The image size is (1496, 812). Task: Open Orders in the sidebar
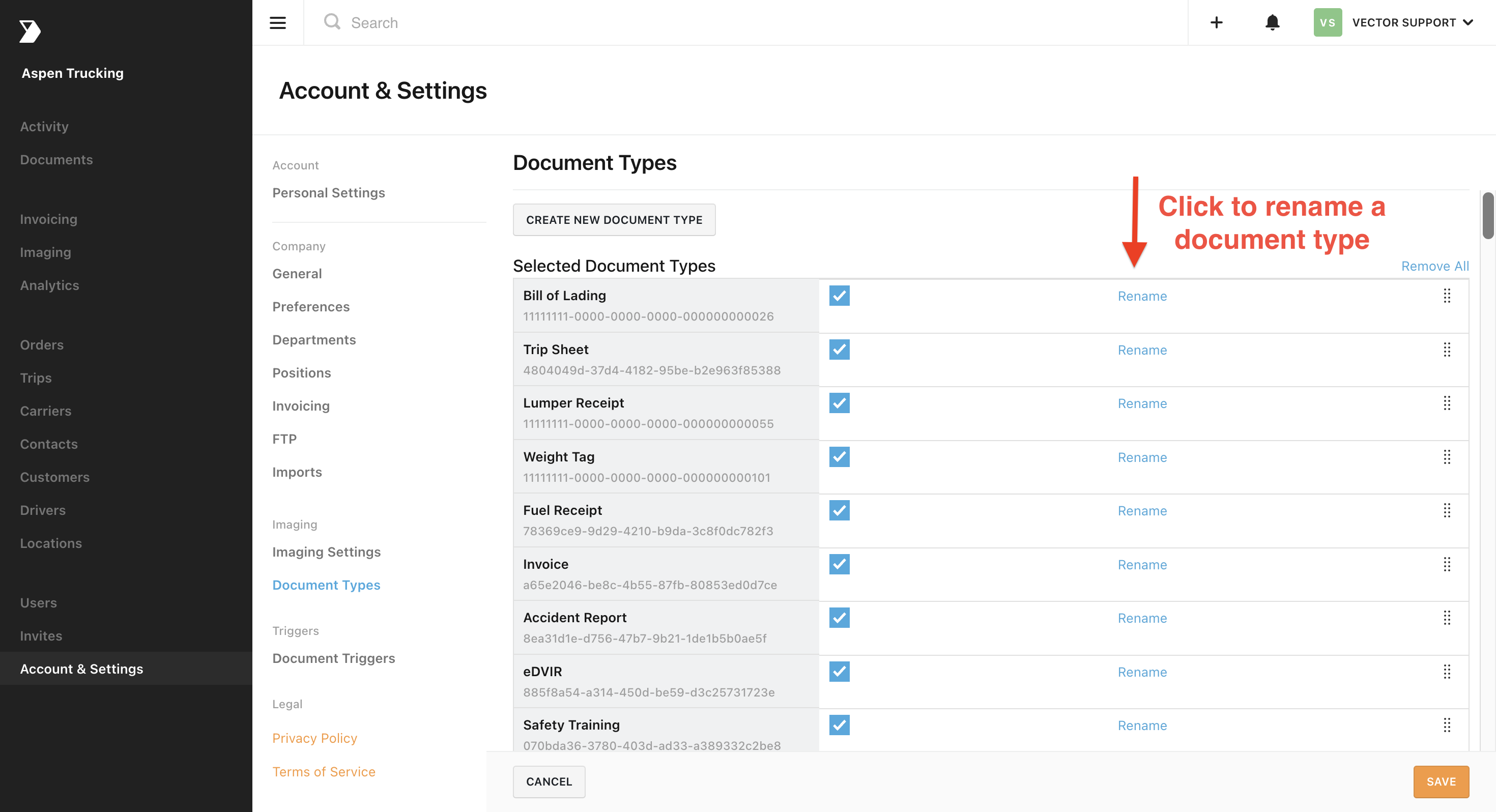[42, 345]
